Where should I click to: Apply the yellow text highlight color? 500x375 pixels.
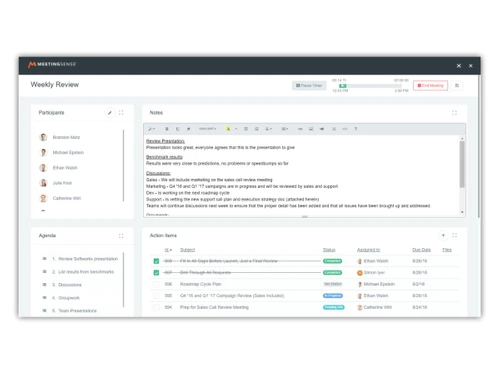pyautogui.click(x=228, y=129)
